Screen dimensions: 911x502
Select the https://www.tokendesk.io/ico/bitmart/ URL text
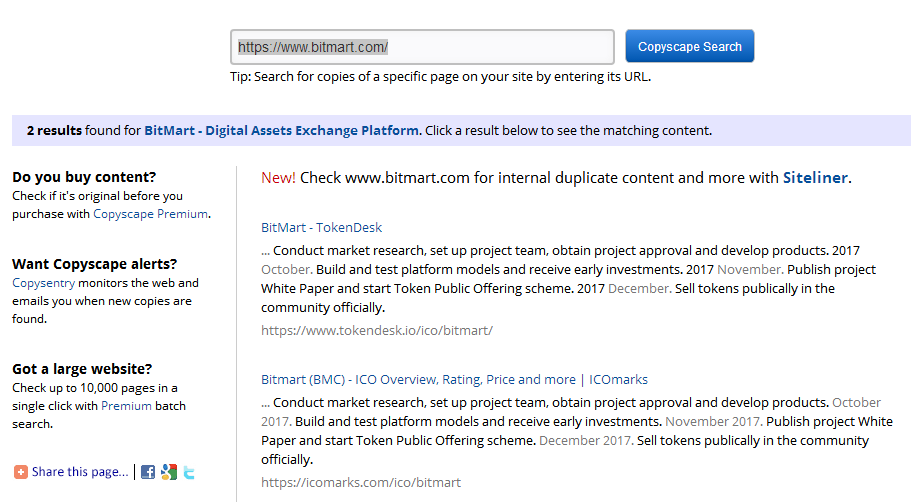[x=376, y=330]
